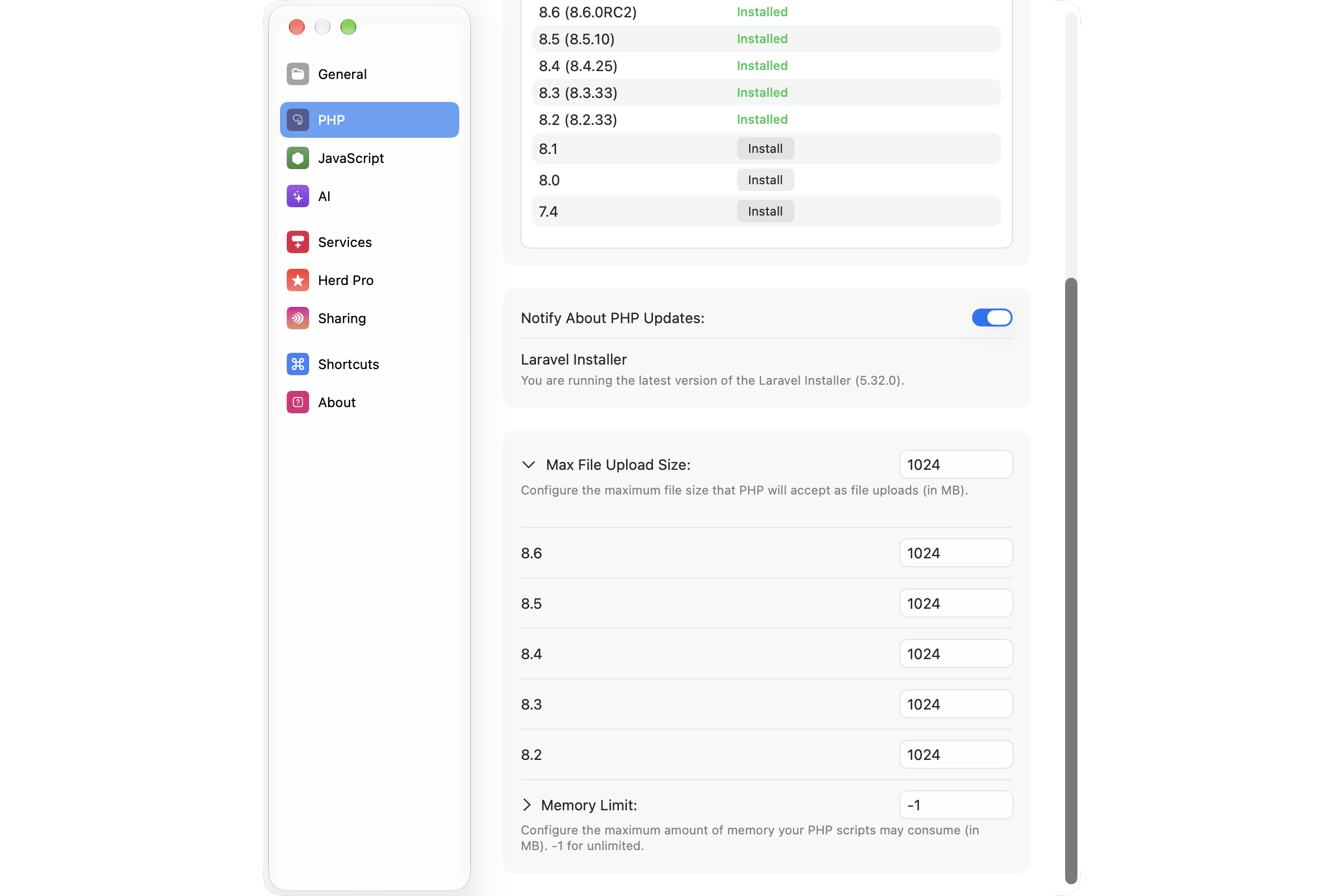
Task: Open the Sharing broadcast icon
Action: (x=298, y=319)
